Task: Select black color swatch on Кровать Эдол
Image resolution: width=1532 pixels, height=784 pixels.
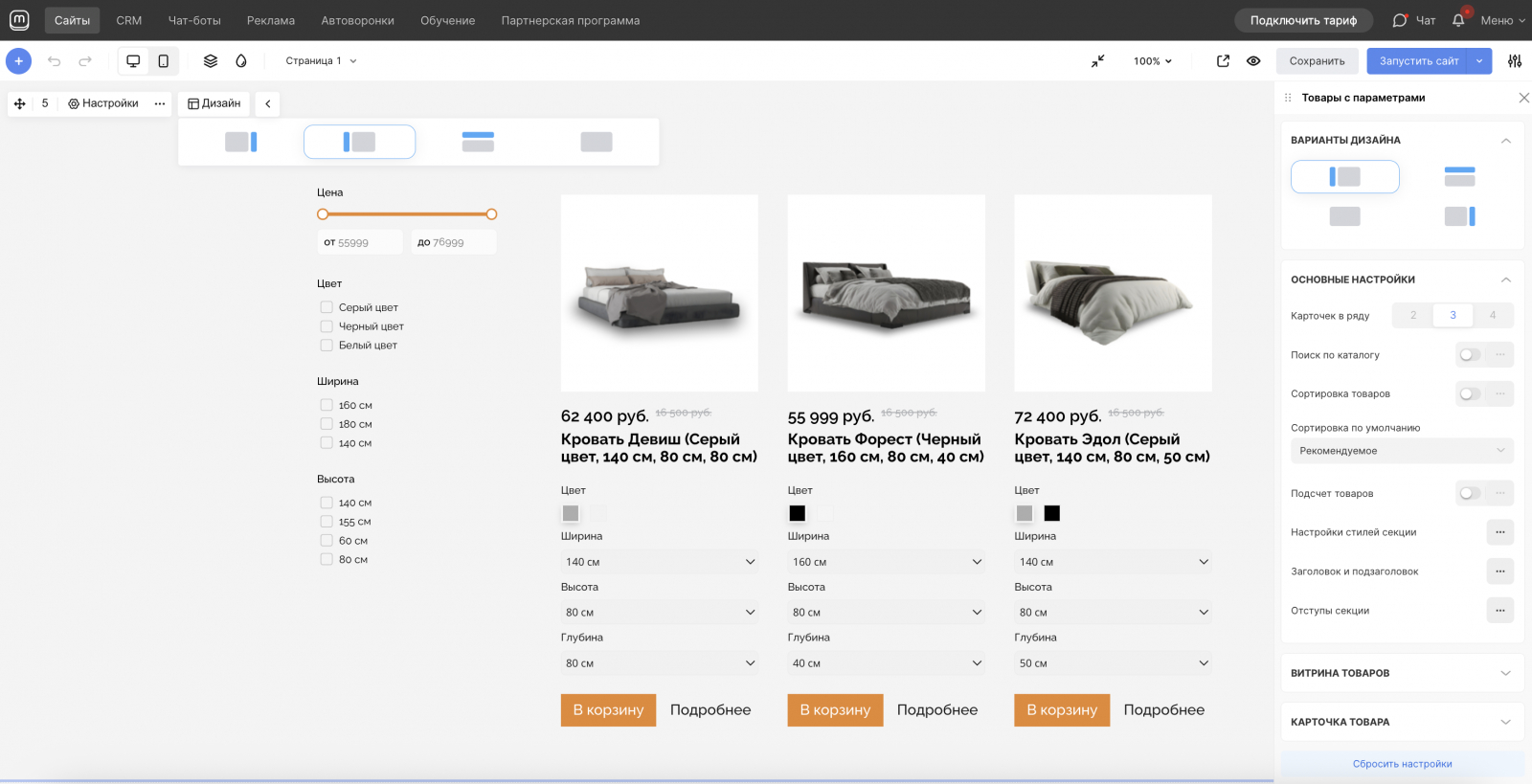Action: [x=1052, y=514]
